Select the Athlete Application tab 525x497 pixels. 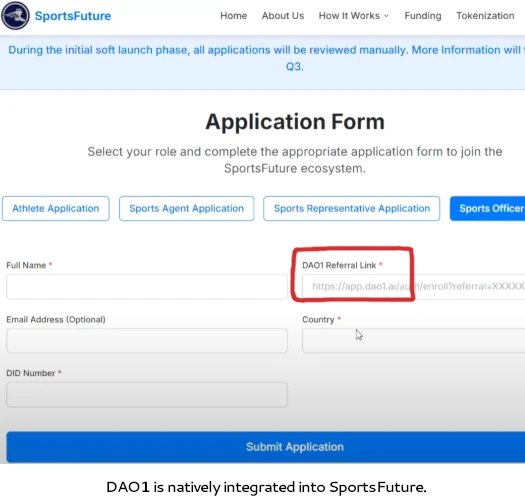[56, 208]
